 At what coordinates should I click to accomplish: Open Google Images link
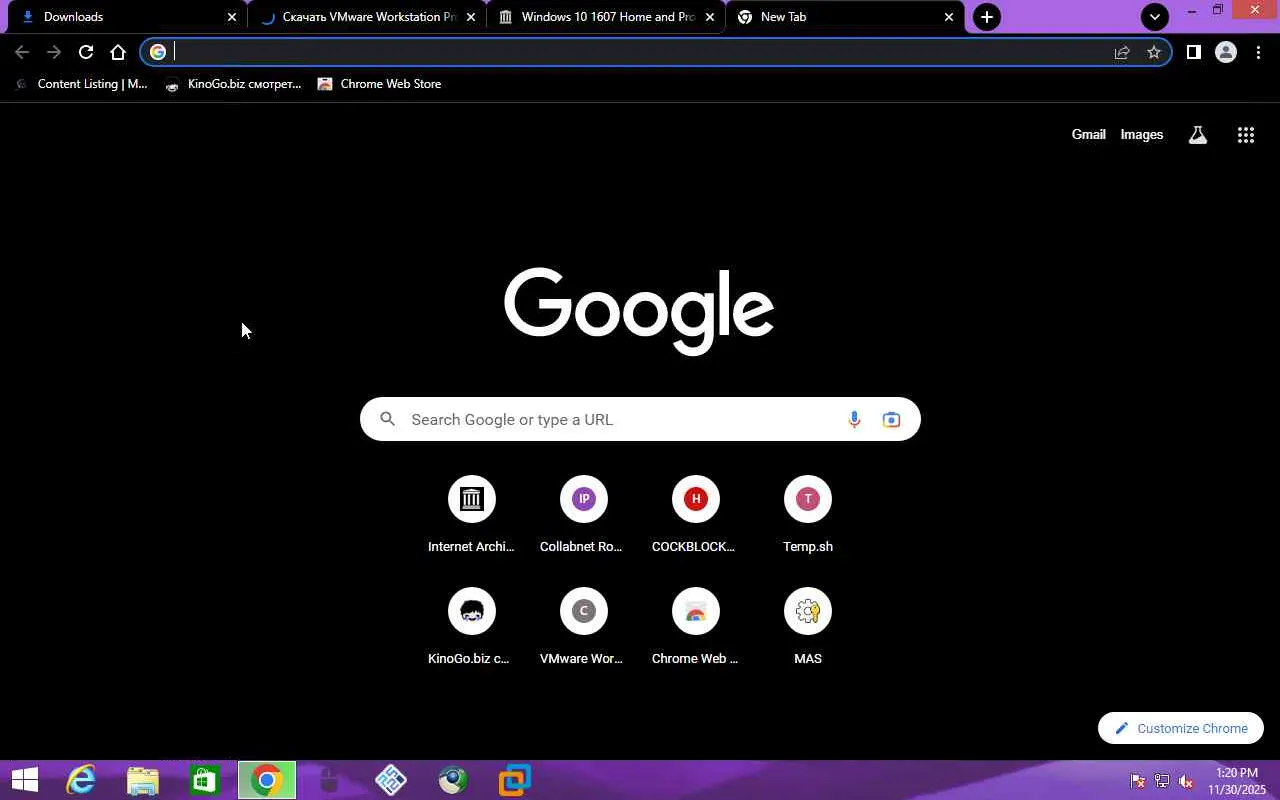coord(1141,135)
